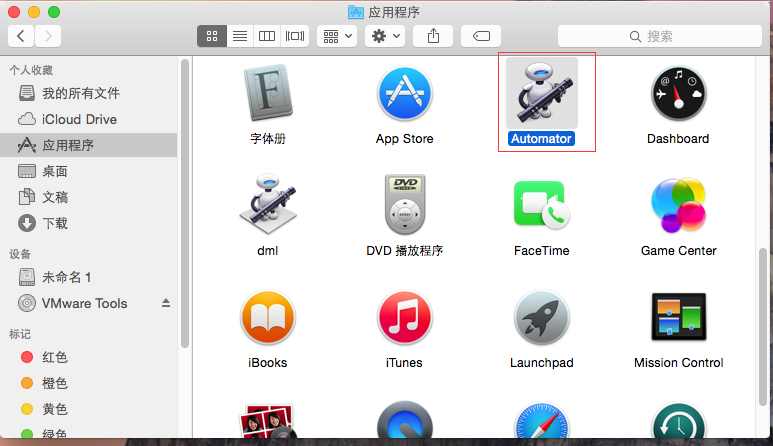Click the 设备 section header

(x=20, y=254)
